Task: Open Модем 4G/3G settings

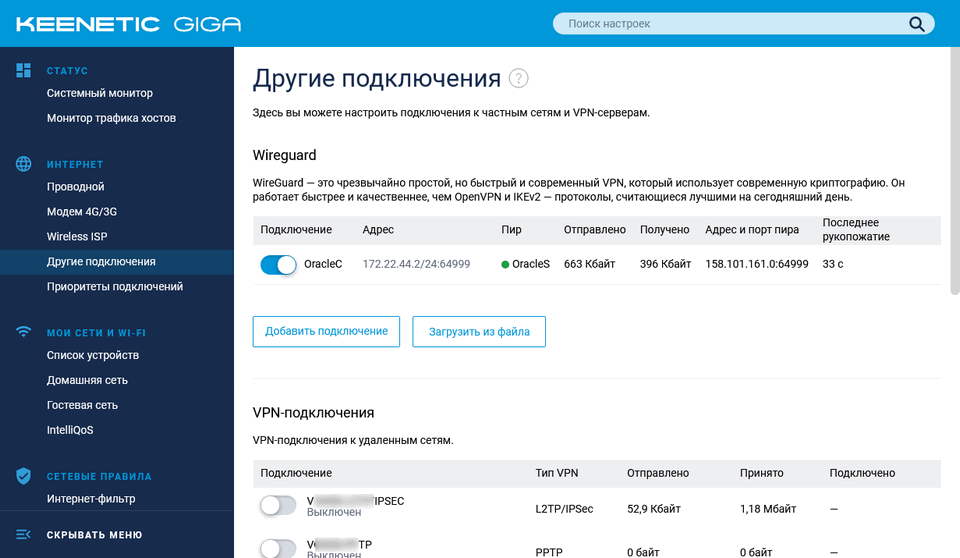Action: pos(82,212)
